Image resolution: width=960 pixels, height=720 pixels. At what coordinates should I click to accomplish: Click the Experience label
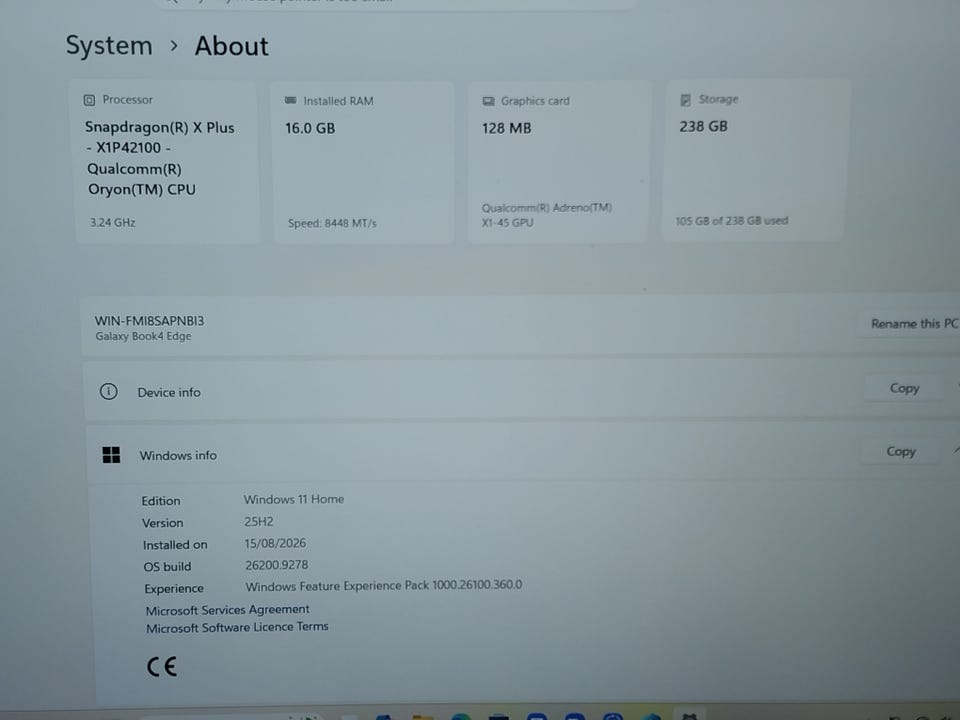(x=174, y=588)
